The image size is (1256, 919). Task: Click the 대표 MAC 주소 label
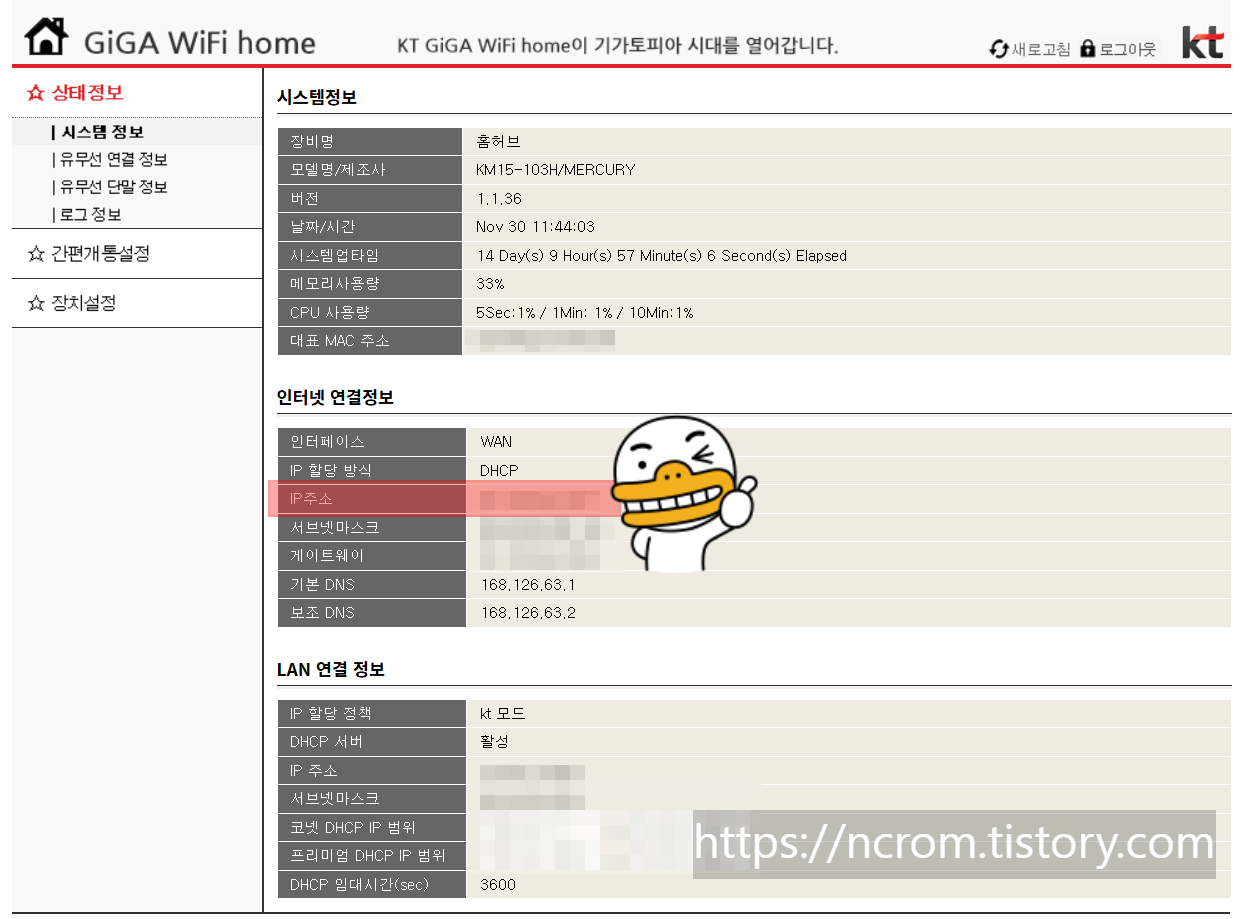[340, 341]
